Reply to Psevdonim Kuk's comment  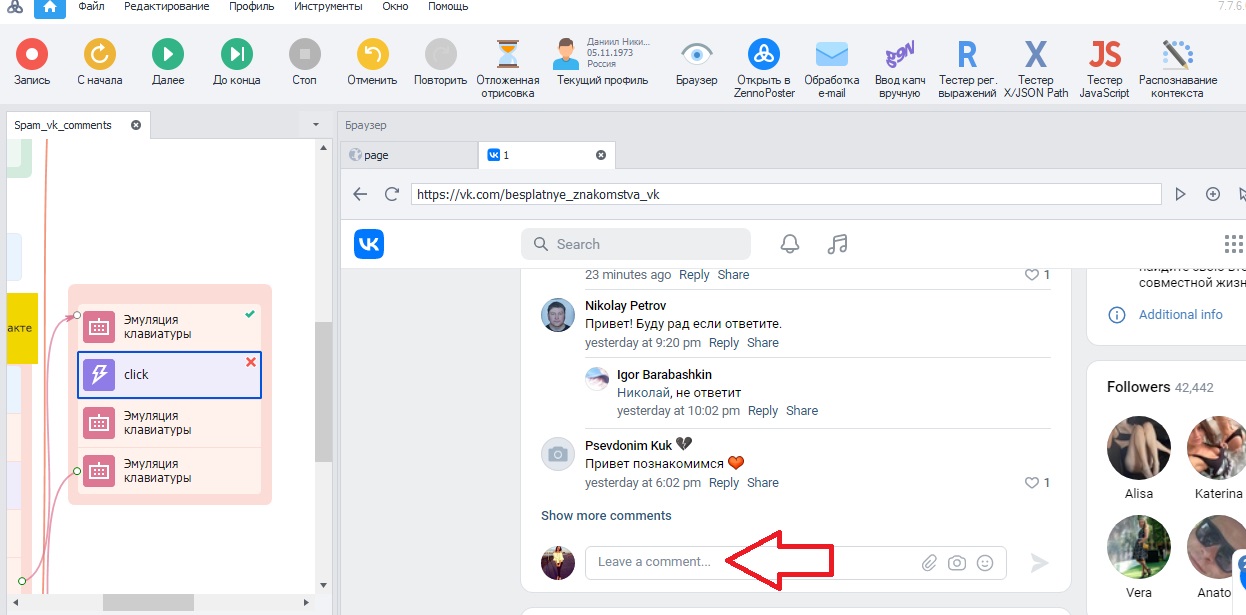724,482
